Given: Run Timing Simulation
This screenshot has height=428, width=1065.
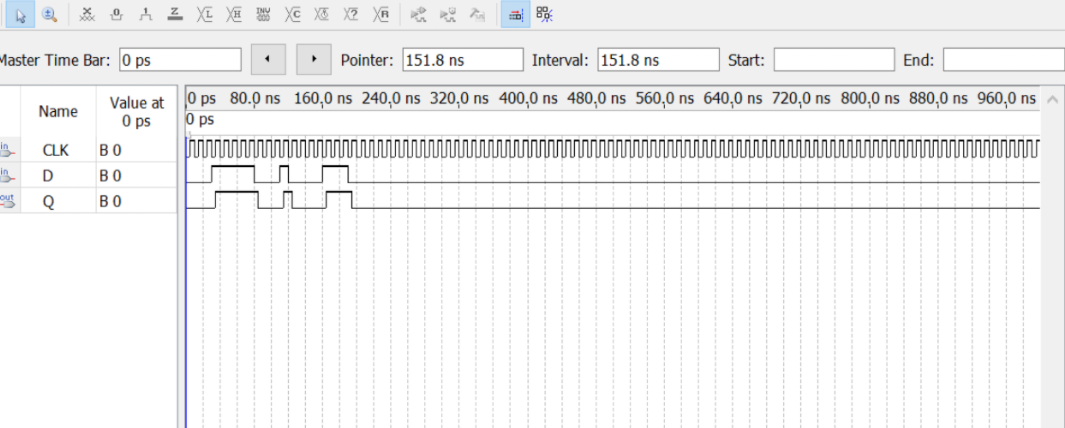Looking at the screenshot, I should pyautogui.click(x=448, y=14).
